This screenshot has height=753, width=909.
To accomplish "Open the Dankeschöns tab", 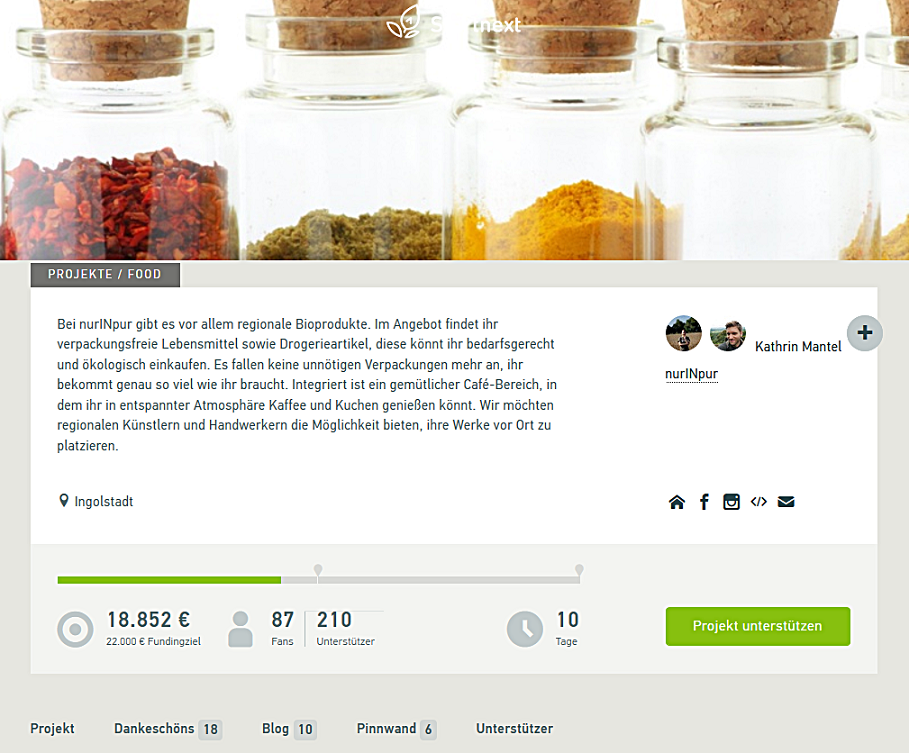I will click(168, 729).
